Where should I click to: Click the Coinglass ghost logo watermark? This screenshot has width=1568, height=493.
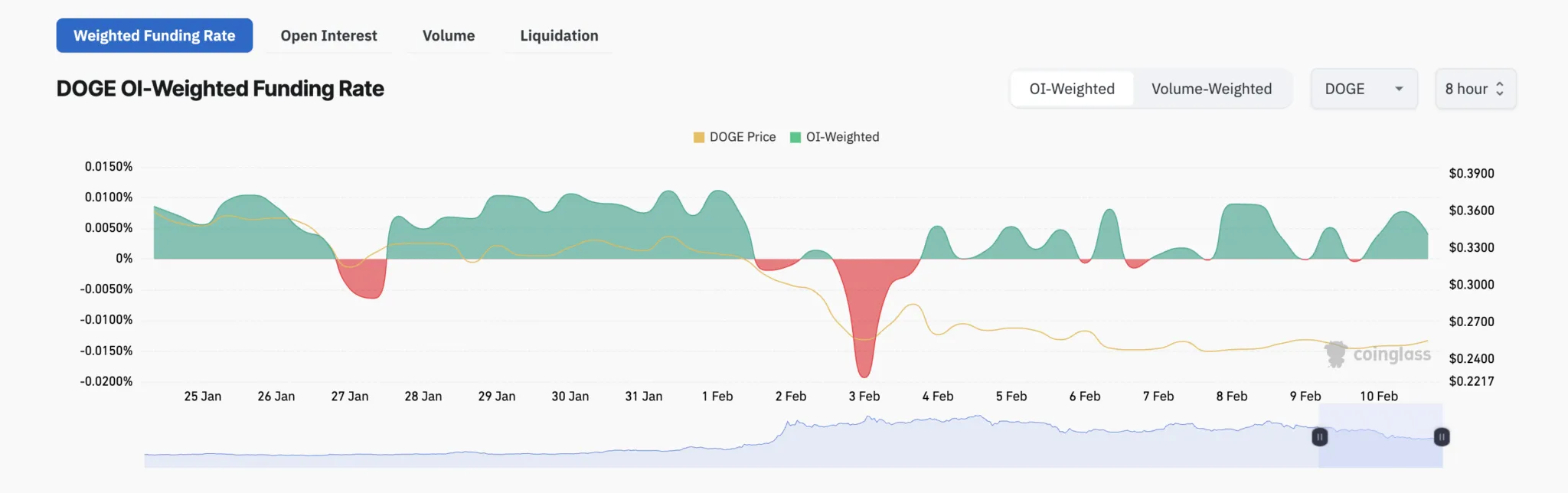click(1337, 353)
